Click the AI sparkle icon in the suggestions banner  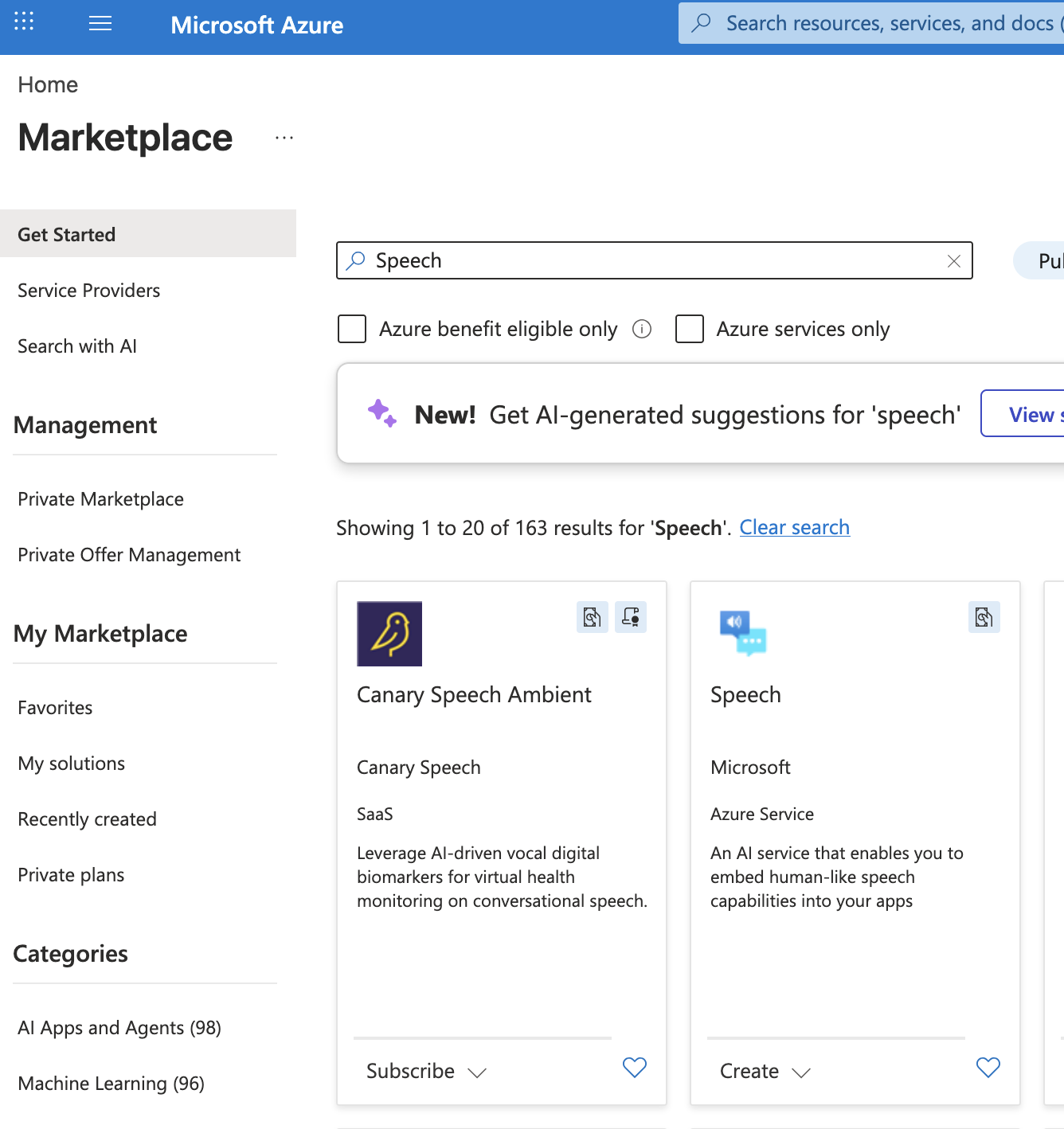[381, 412]
